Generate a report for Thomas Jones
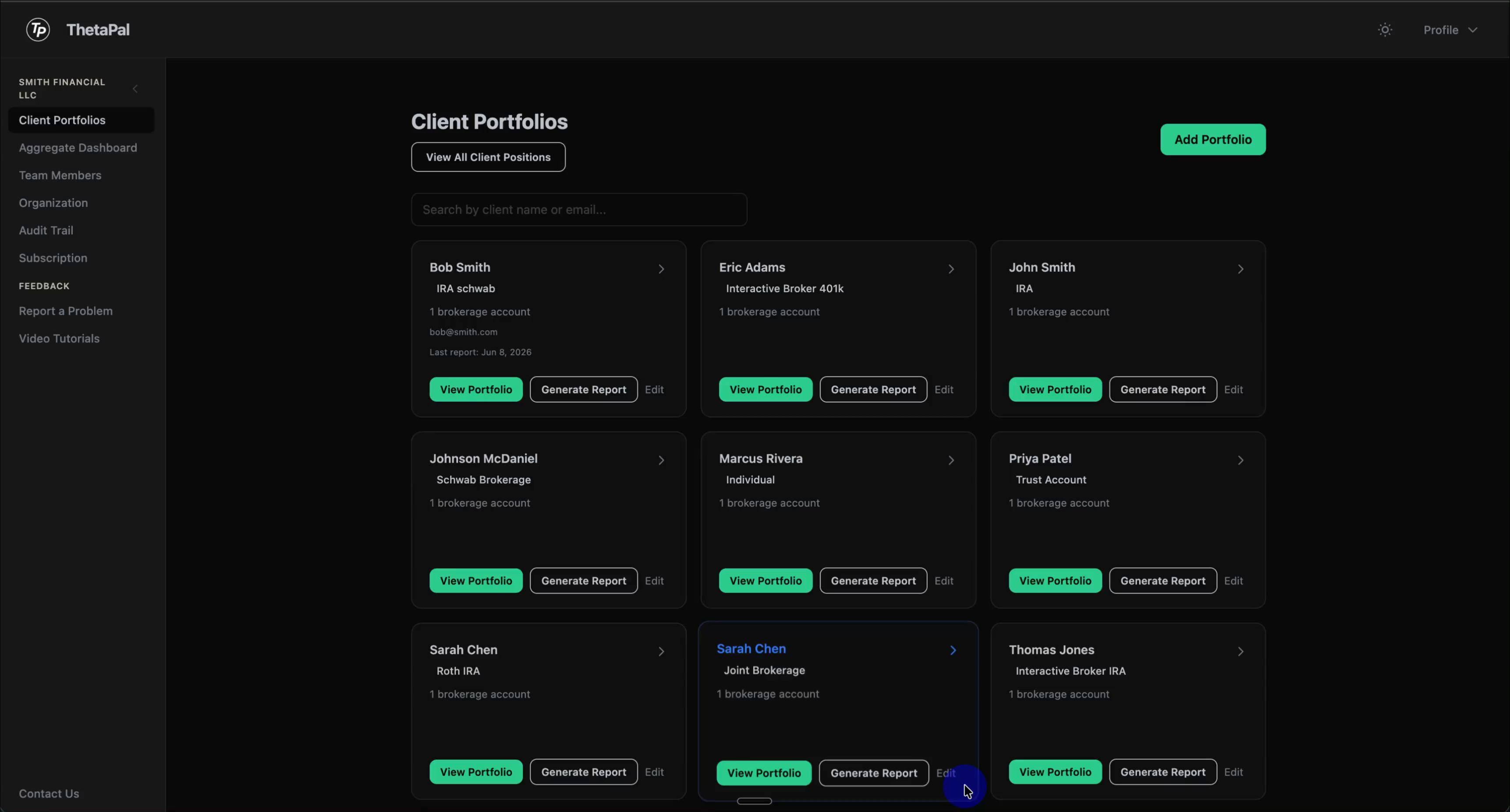1510x812 pixels. coord(1163,772)
